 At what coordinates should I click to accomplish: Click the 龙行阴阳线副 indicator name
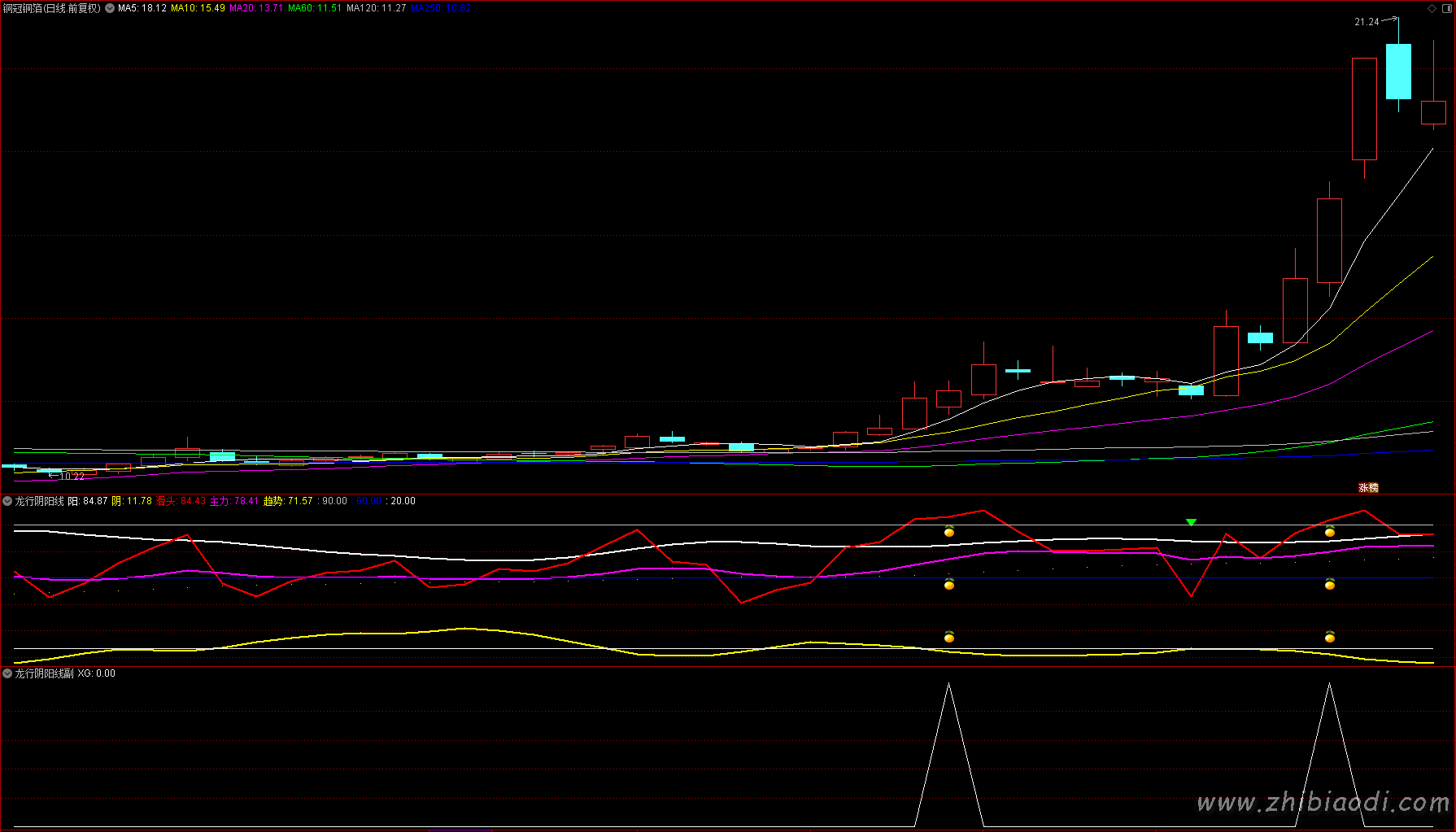[44, 673]
